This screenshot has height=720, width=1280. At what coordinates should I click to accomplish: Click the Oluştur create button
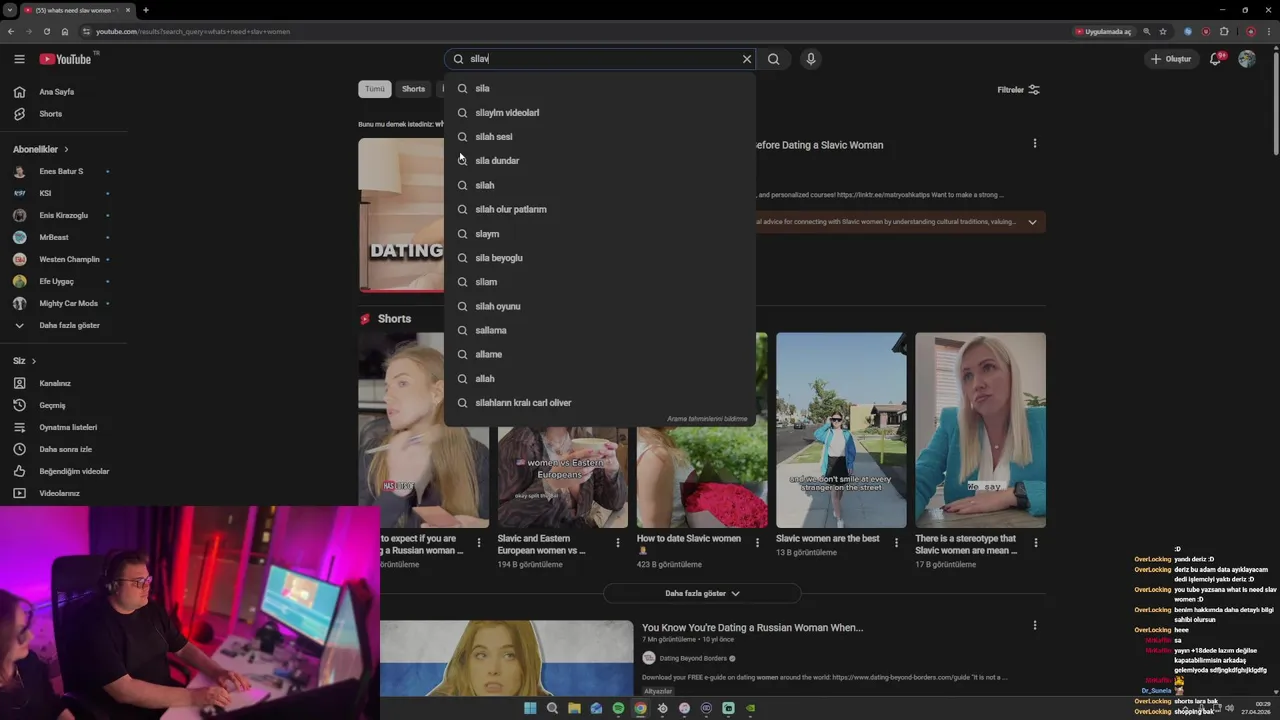[1171, 59]
